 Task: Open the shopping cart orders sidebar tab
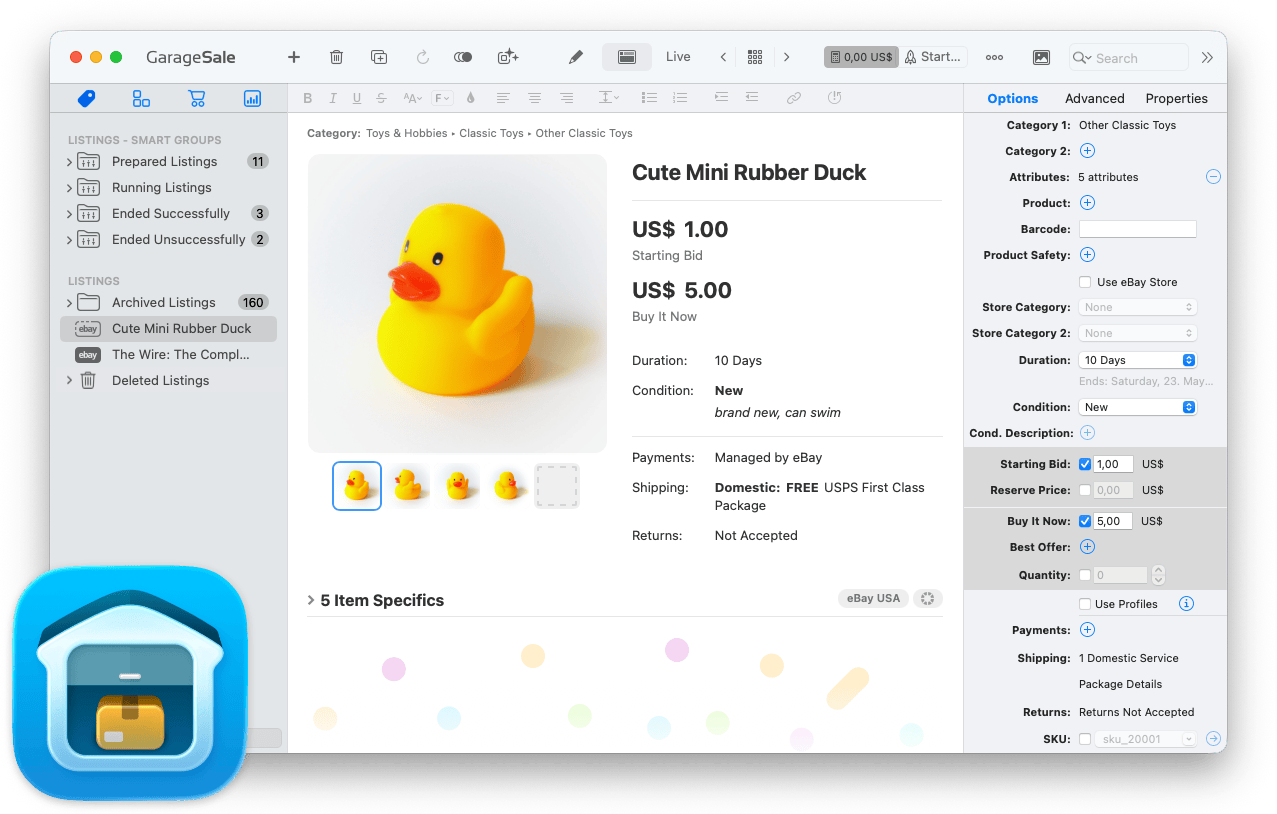pos(196,98)
